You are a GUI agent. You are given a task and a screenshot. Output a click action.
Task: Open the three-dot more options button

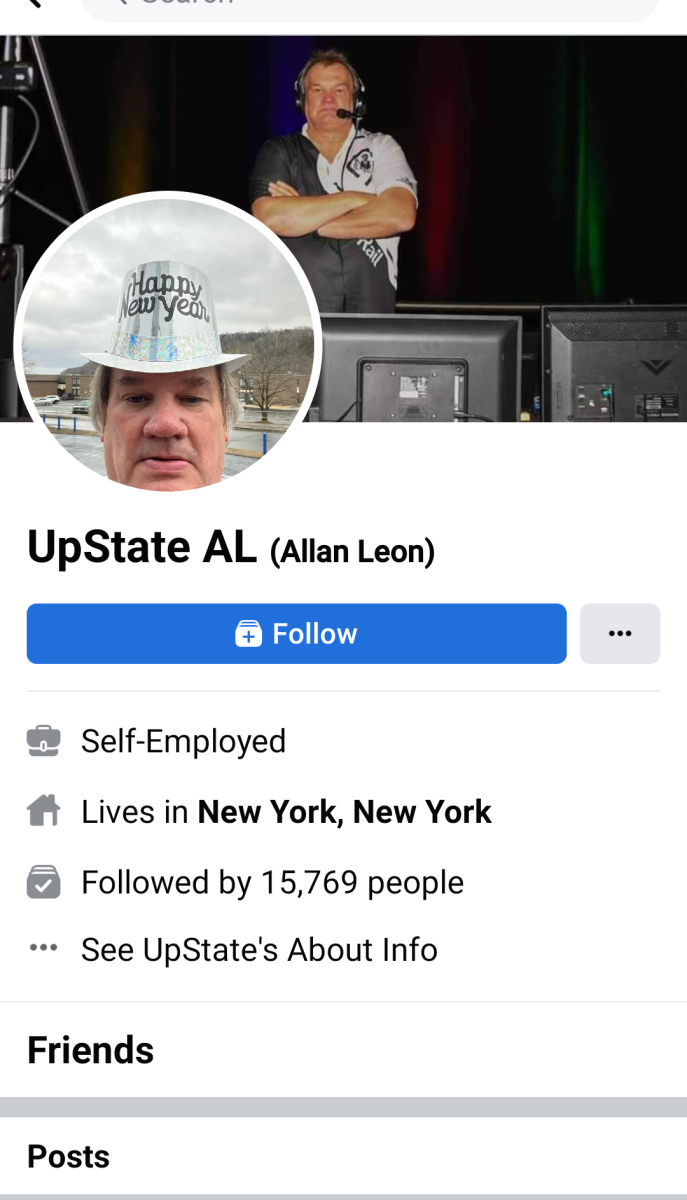tap(620, 633)
